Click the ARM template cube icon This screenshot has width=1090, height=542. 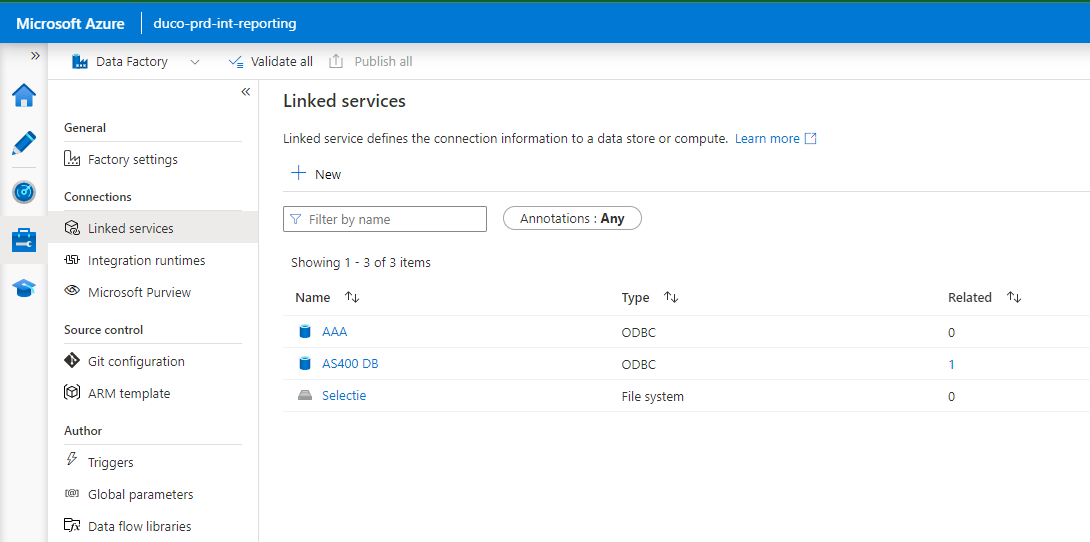coord(72,393)
